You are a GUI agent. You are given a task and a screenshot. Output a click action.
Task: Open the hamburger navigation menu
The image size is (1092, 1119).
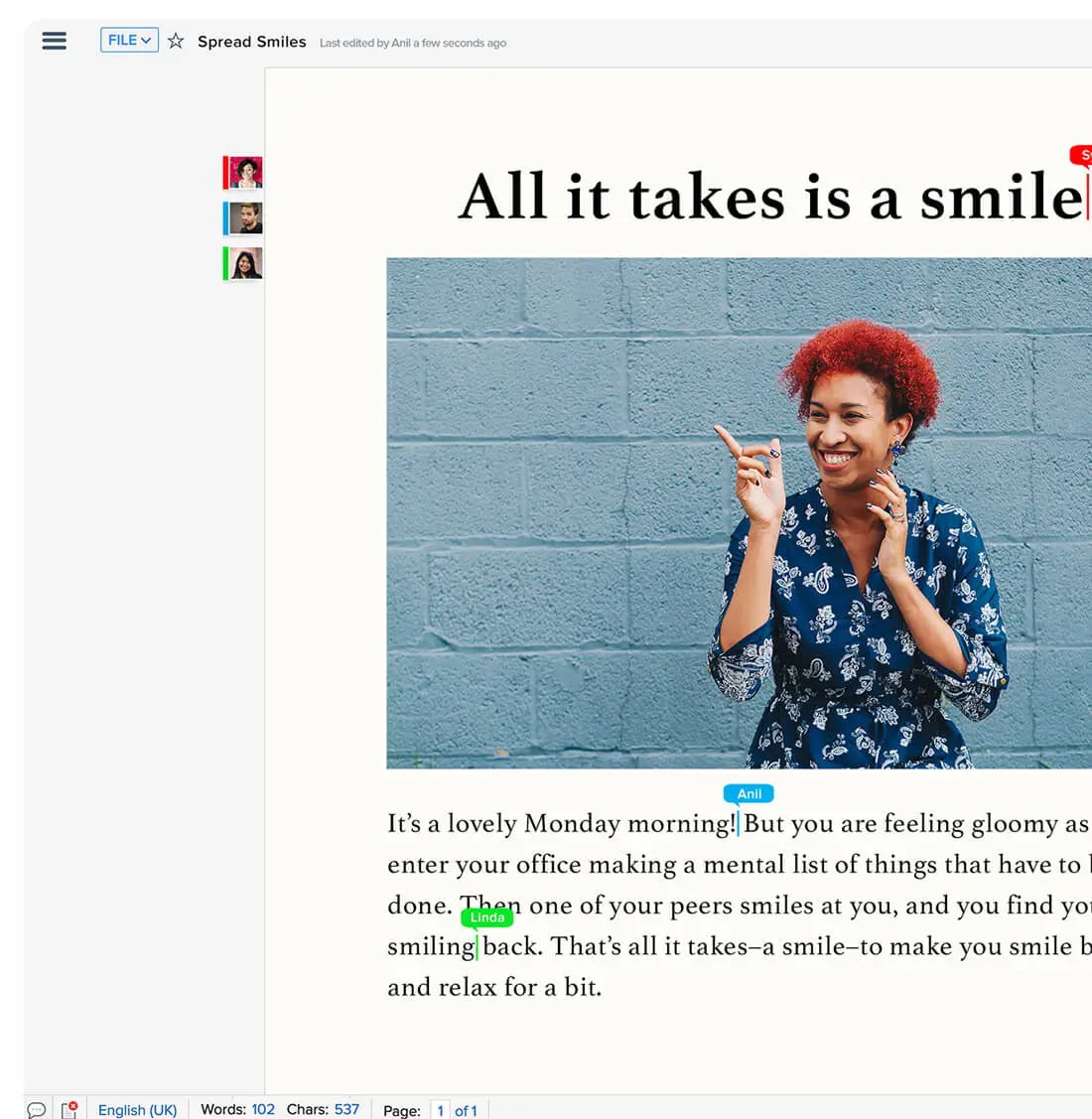pos(54,41)
